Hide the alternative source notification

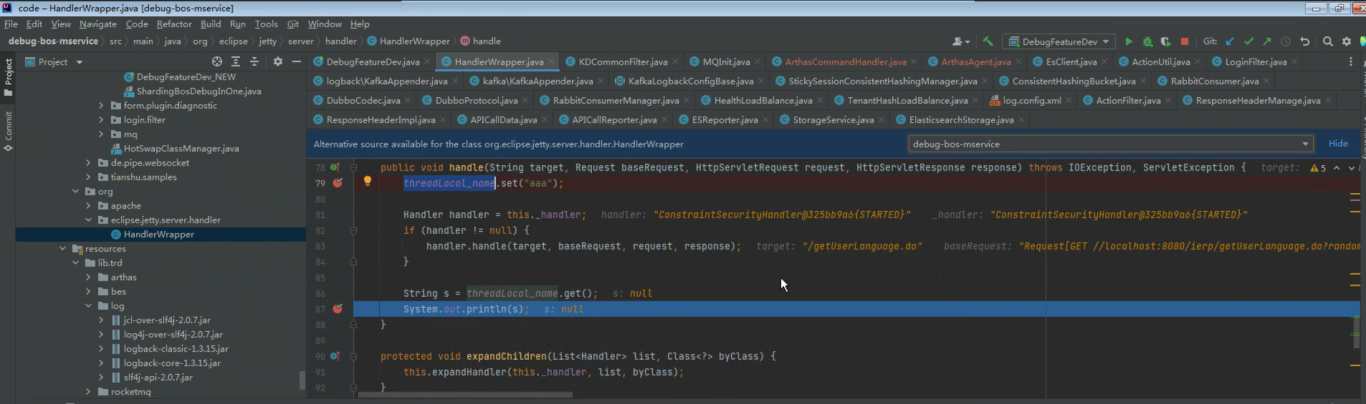pyautogui.click(x=1338, y=143)
